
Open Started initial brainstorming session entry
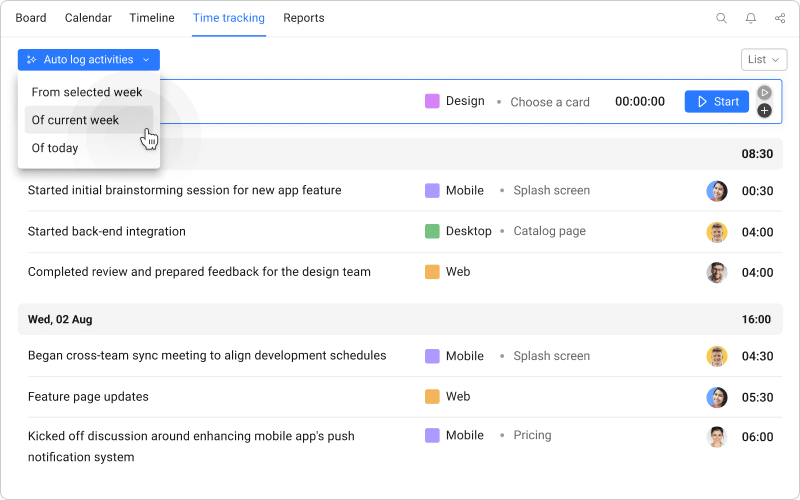184,190
